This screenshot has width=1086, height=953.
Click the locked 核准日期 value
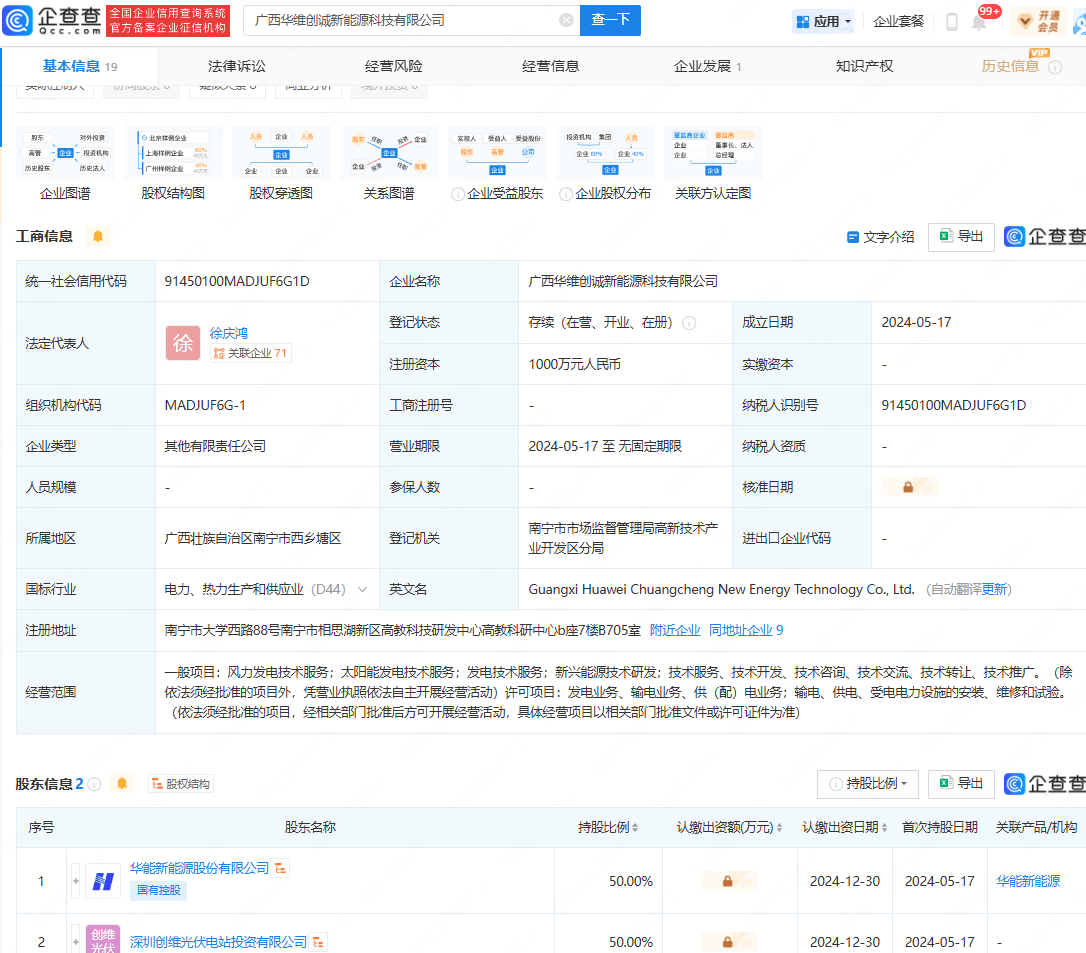(x=909, y=487)
